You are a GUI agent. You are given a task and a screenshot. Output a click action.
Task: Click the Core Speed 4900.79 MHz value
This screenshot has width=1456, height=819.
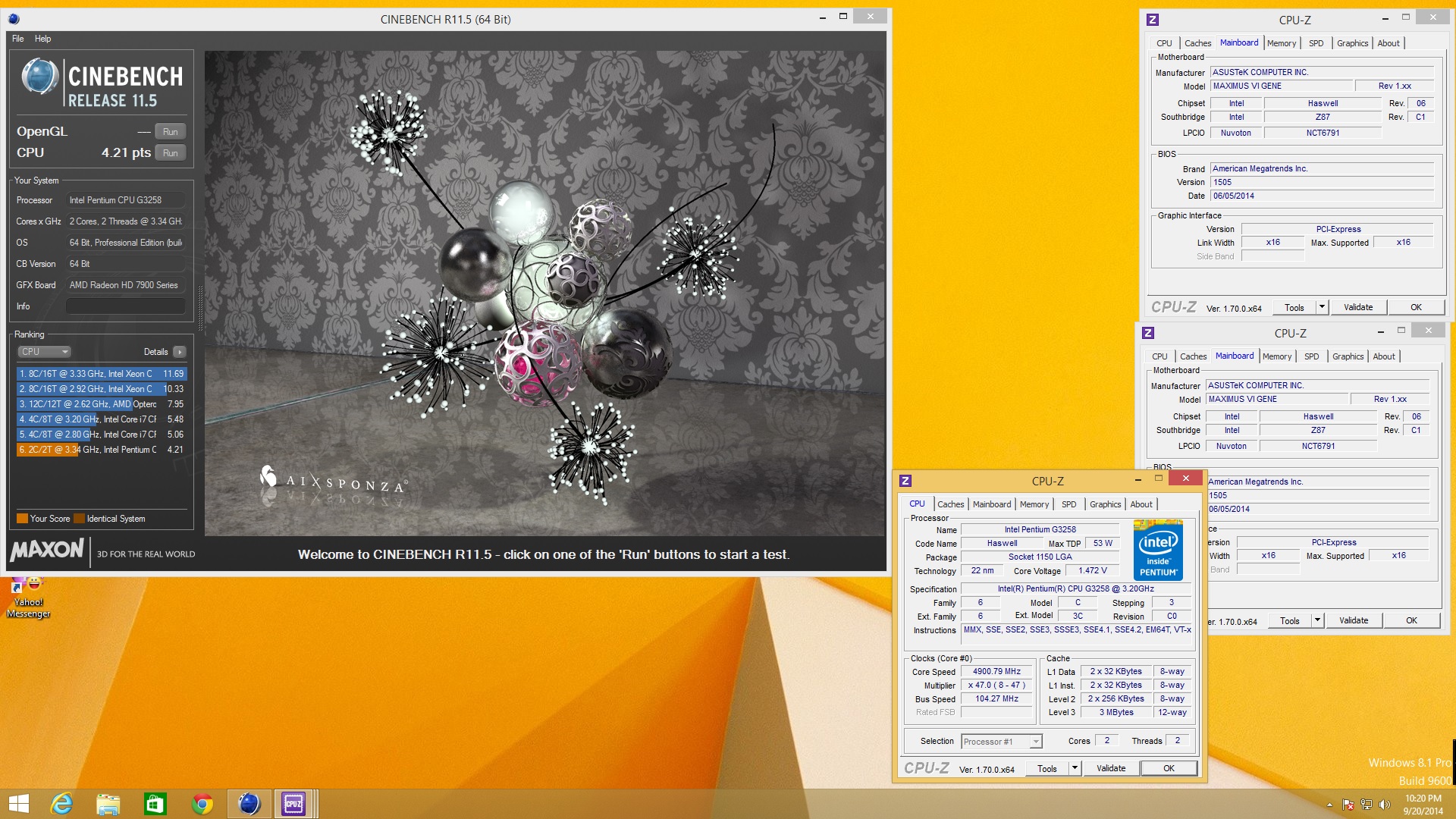pyautogui.click(x=996, y=672)
